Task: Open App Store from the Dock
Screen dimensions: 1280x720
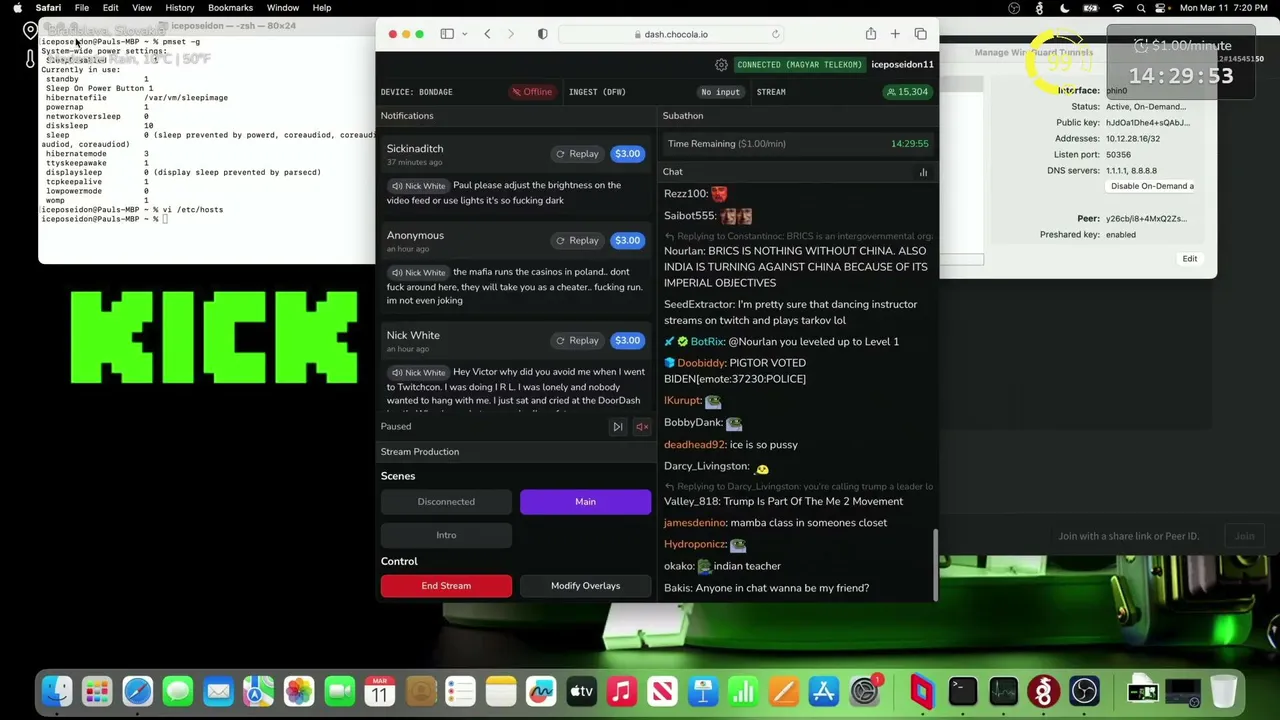Action: 824,691
